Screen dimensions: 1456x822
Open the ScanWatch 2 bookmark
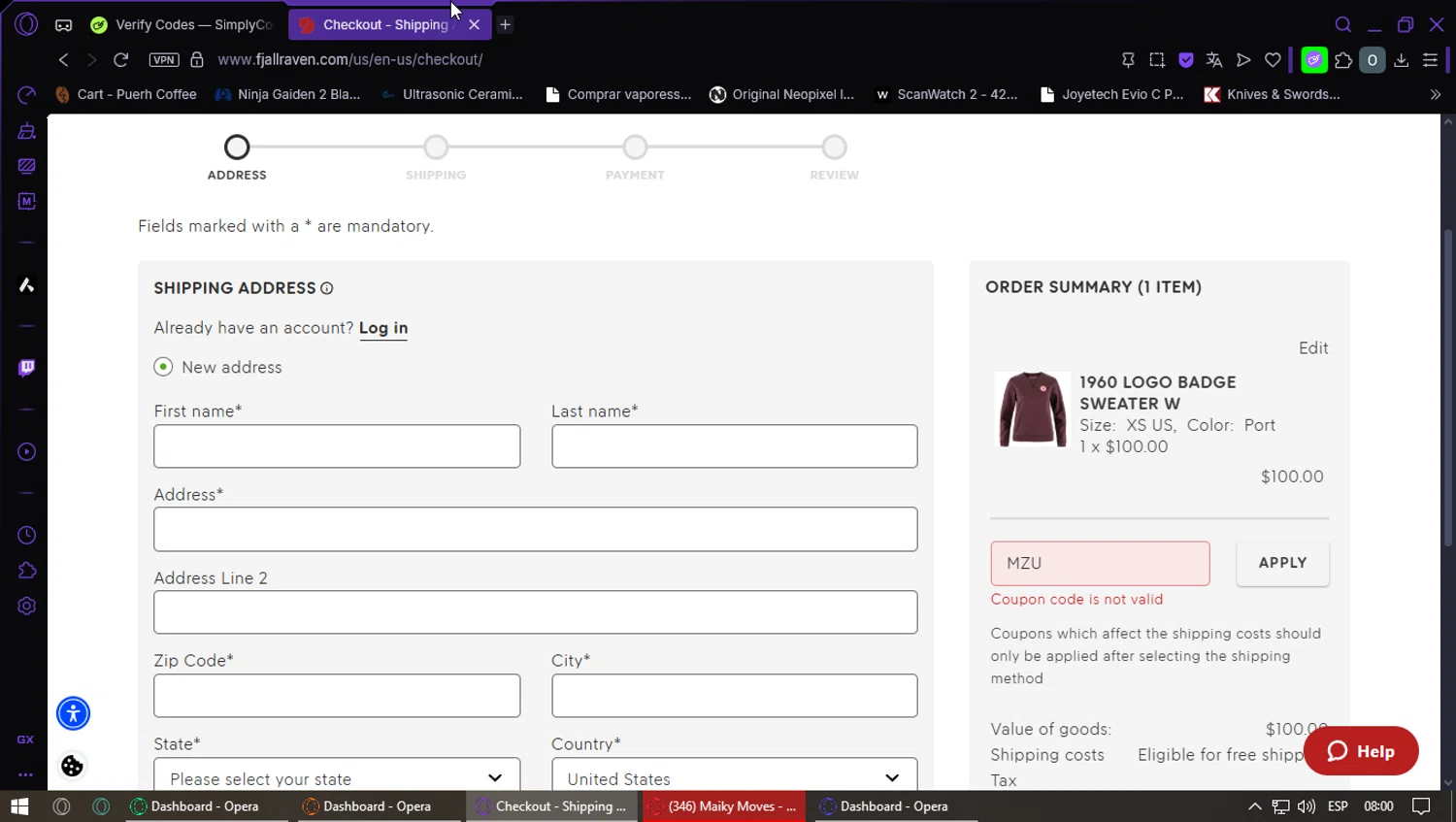946,94
